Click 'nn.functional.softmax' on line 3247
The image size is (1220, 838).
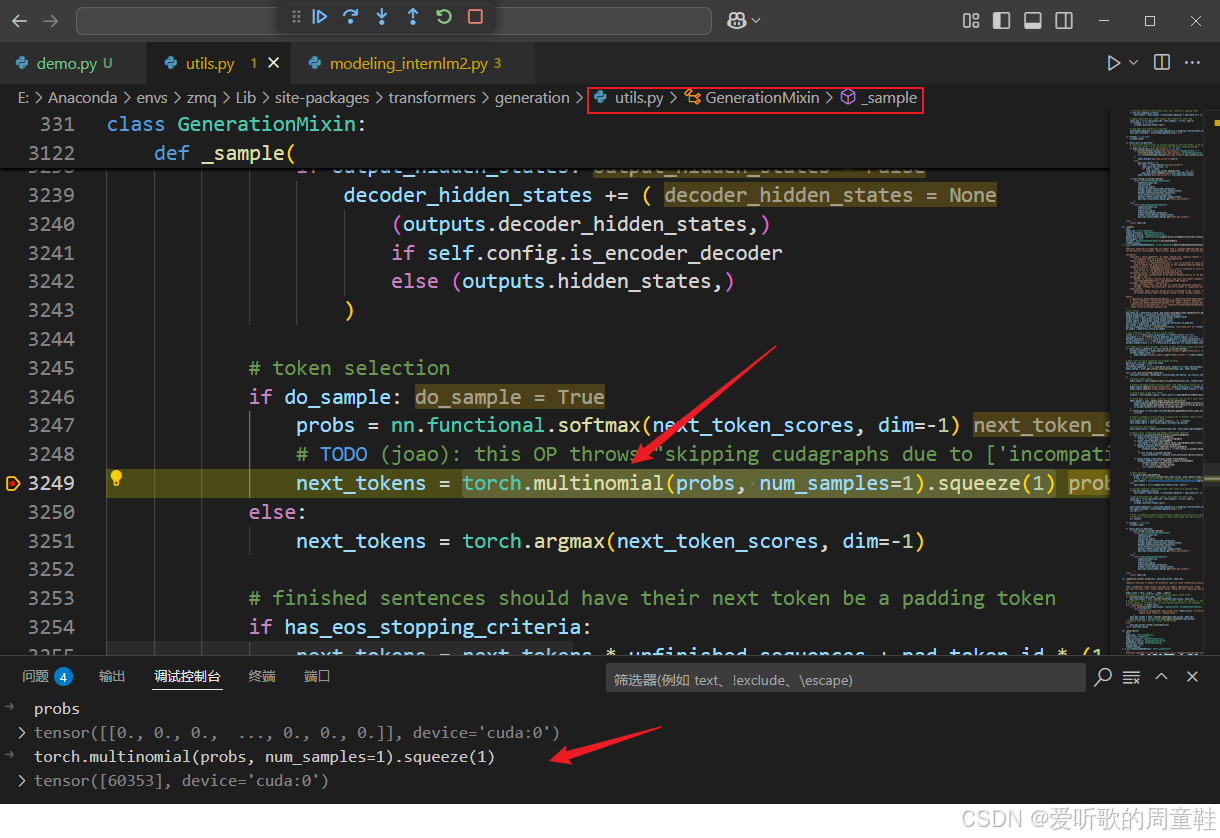[x=516, y=425]
